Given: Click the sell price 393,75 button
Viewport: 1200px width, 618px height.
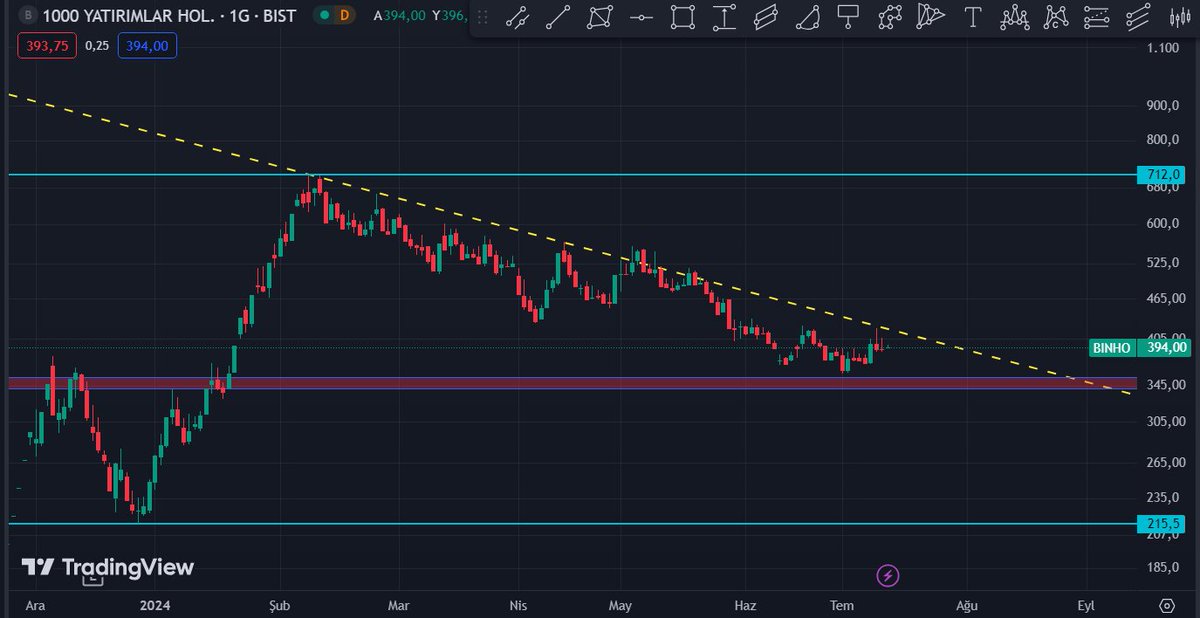Looking at the screenshot, I should click(x=48, y=45).
